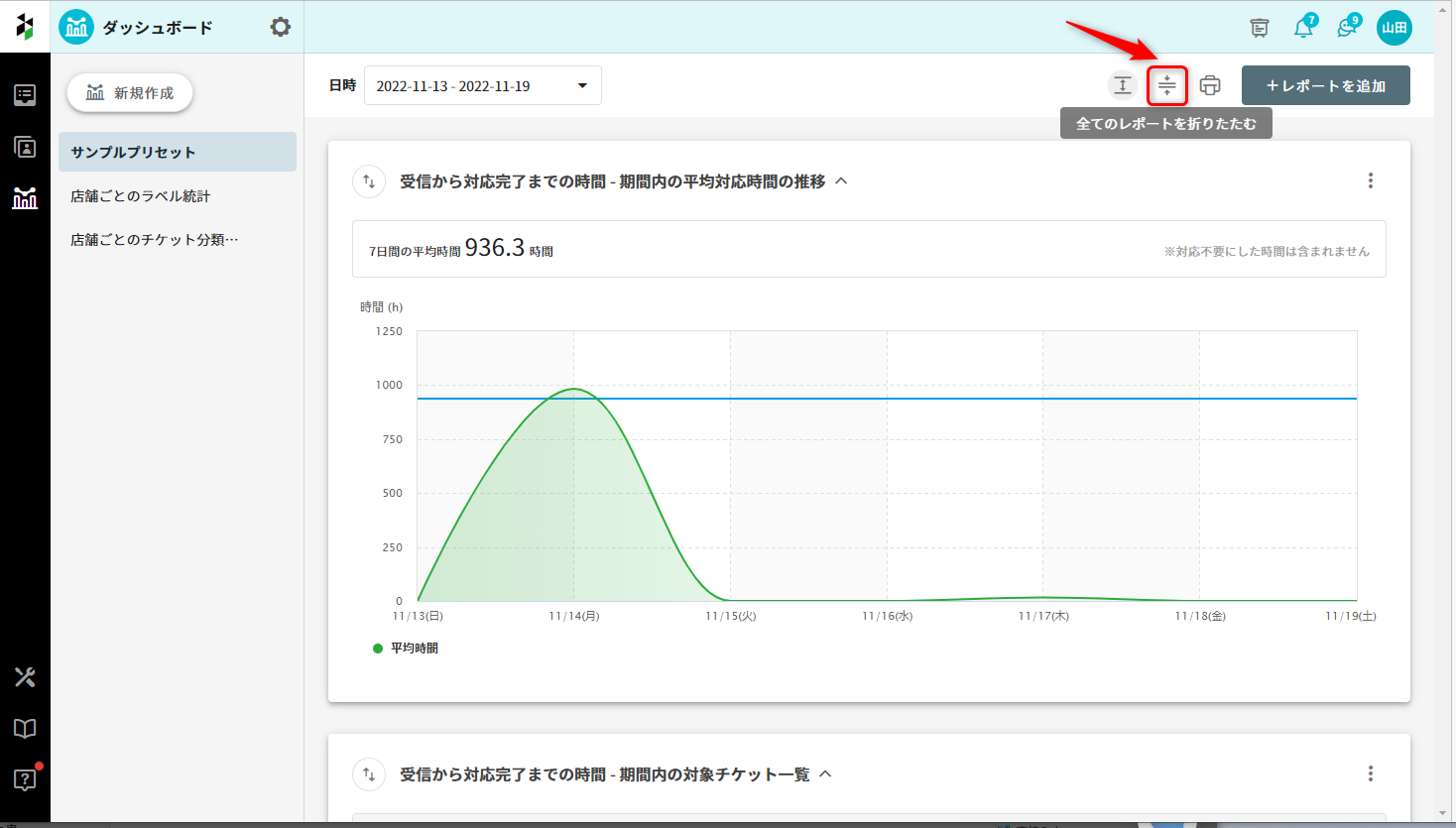Select サンプルプリセット in sidebar
This screenshot has height=828, width=1456.
click(134, 153)
